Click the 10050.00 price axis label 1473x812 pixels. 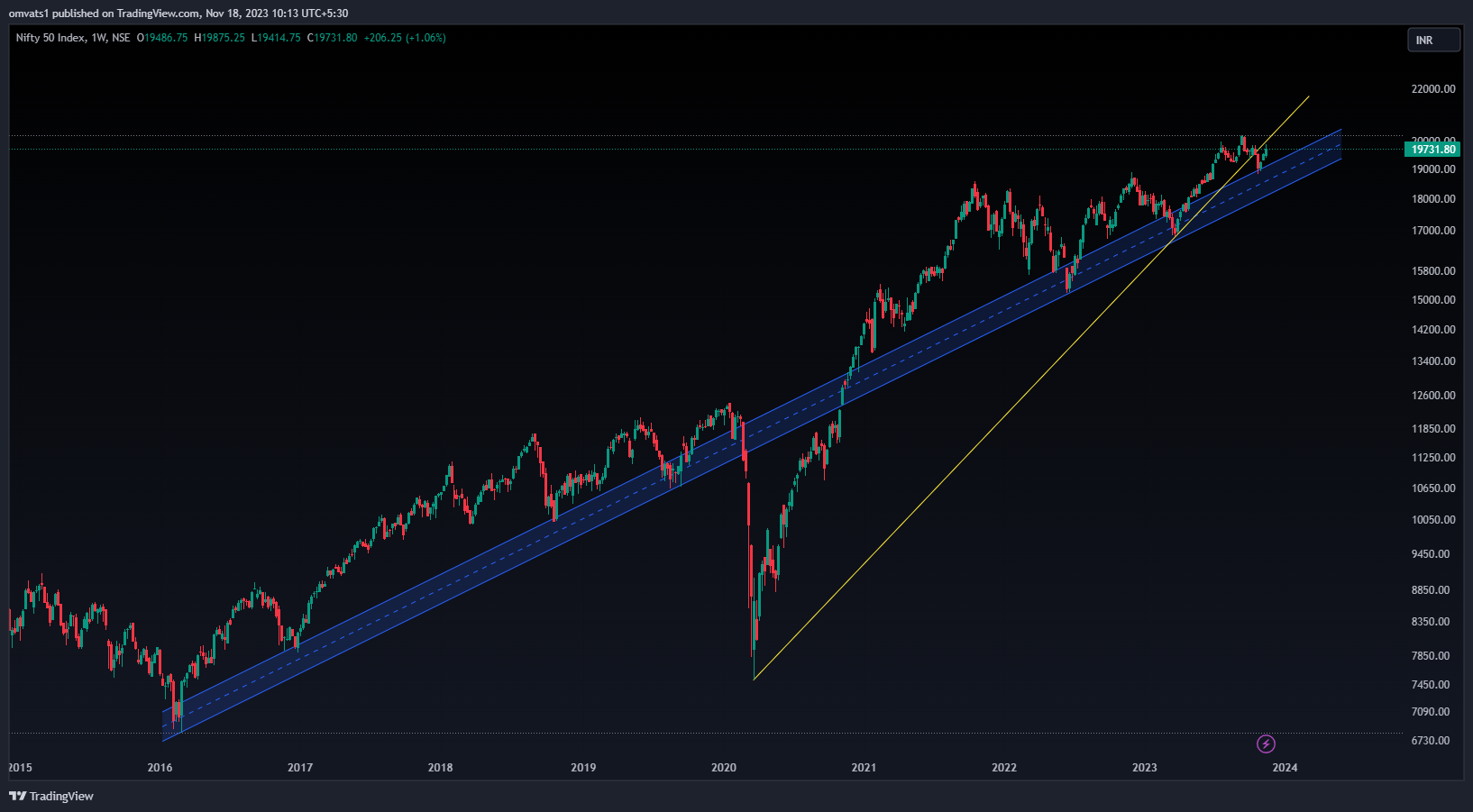[1433, 519]
